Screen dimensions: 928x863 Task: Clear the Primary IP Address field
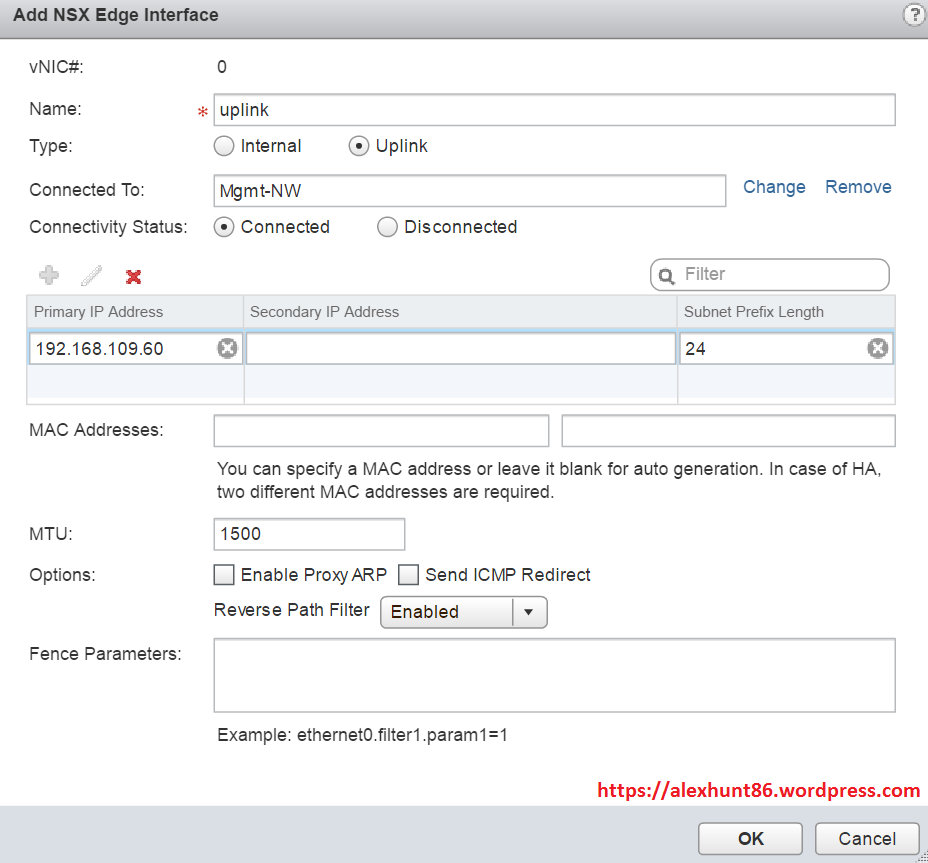click(x=227, y=348)
